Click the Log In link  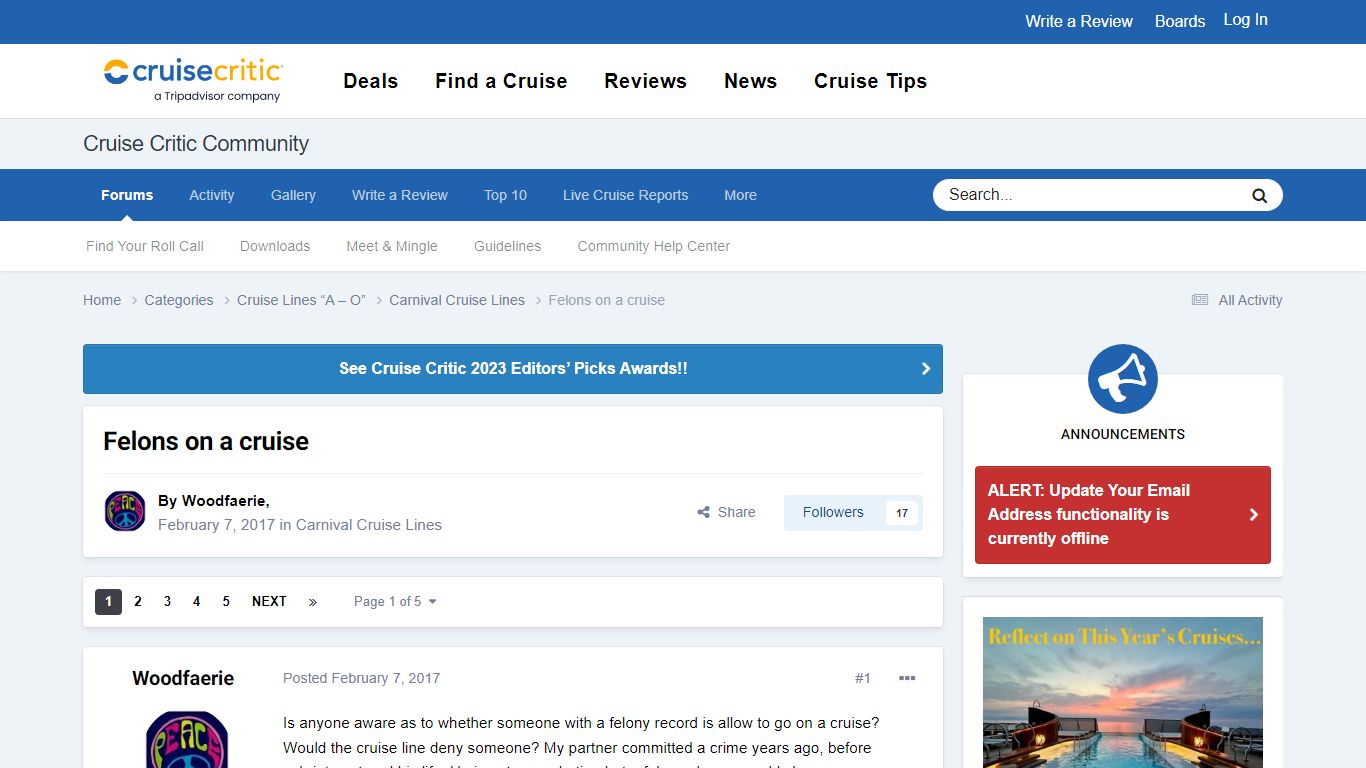[x=1246, y=20]
